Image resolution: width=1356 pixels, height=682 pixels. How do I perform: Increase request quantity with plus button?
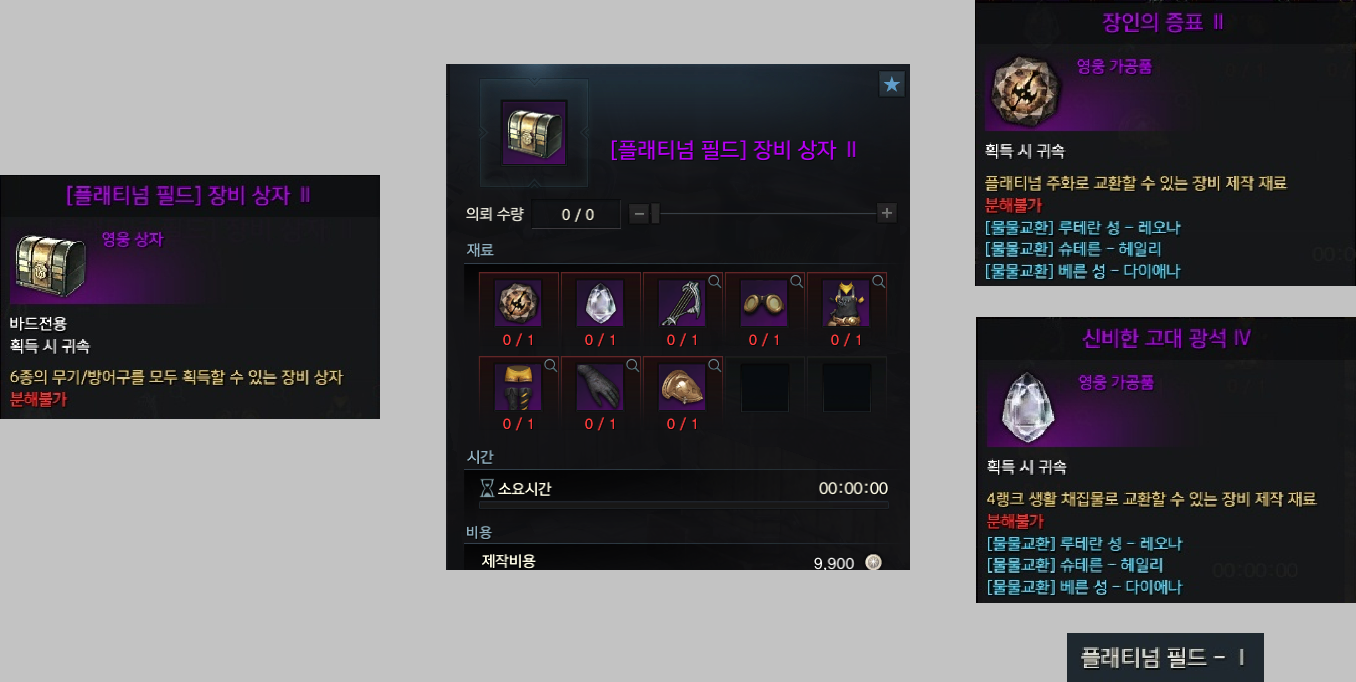pyautogui.click(x=886, y=213)
